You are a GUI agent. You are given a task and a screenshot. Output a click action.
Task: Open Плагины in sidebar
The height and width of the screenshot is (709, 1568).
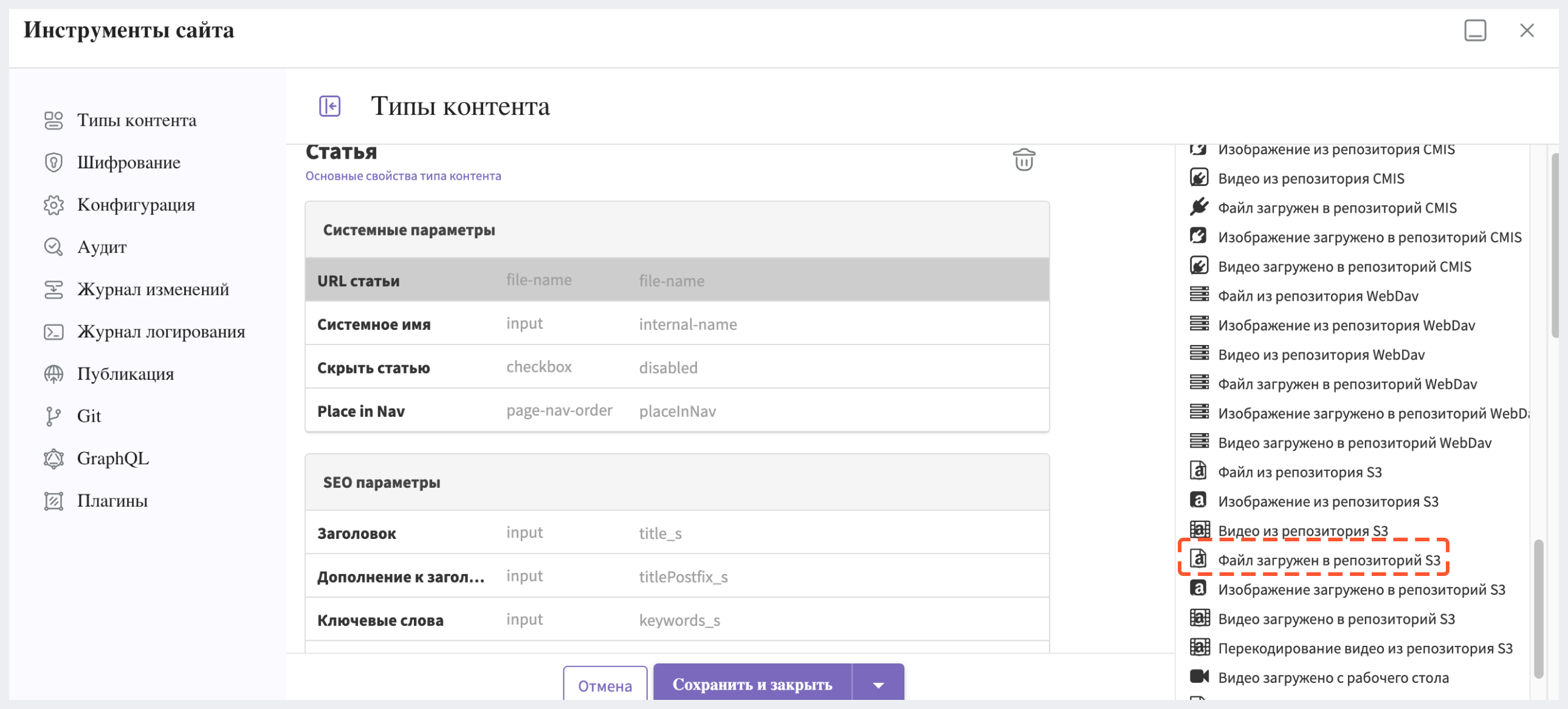tap(112, 501)
